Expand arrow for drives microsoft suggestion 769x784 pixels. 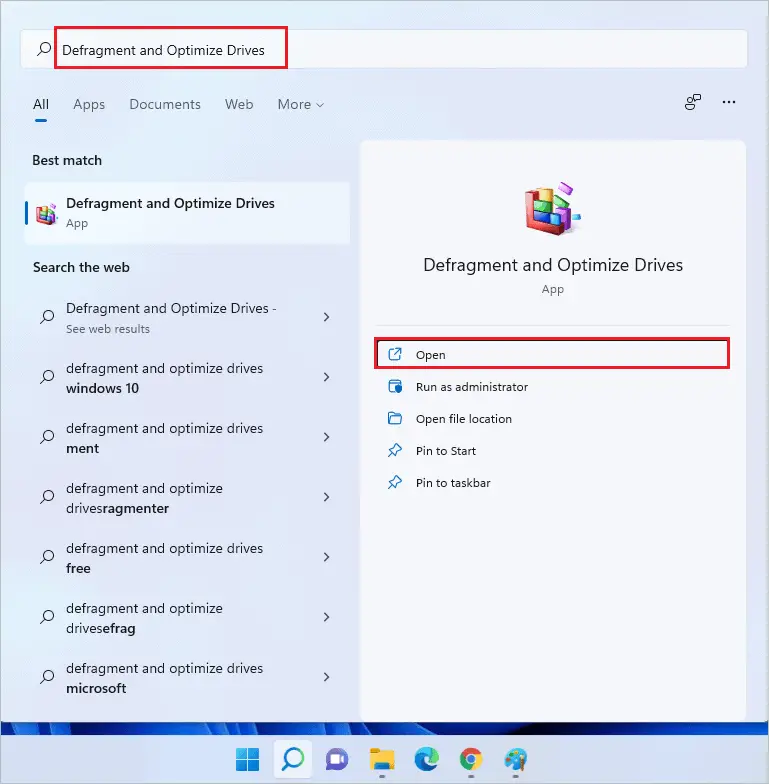coord(326,677)
